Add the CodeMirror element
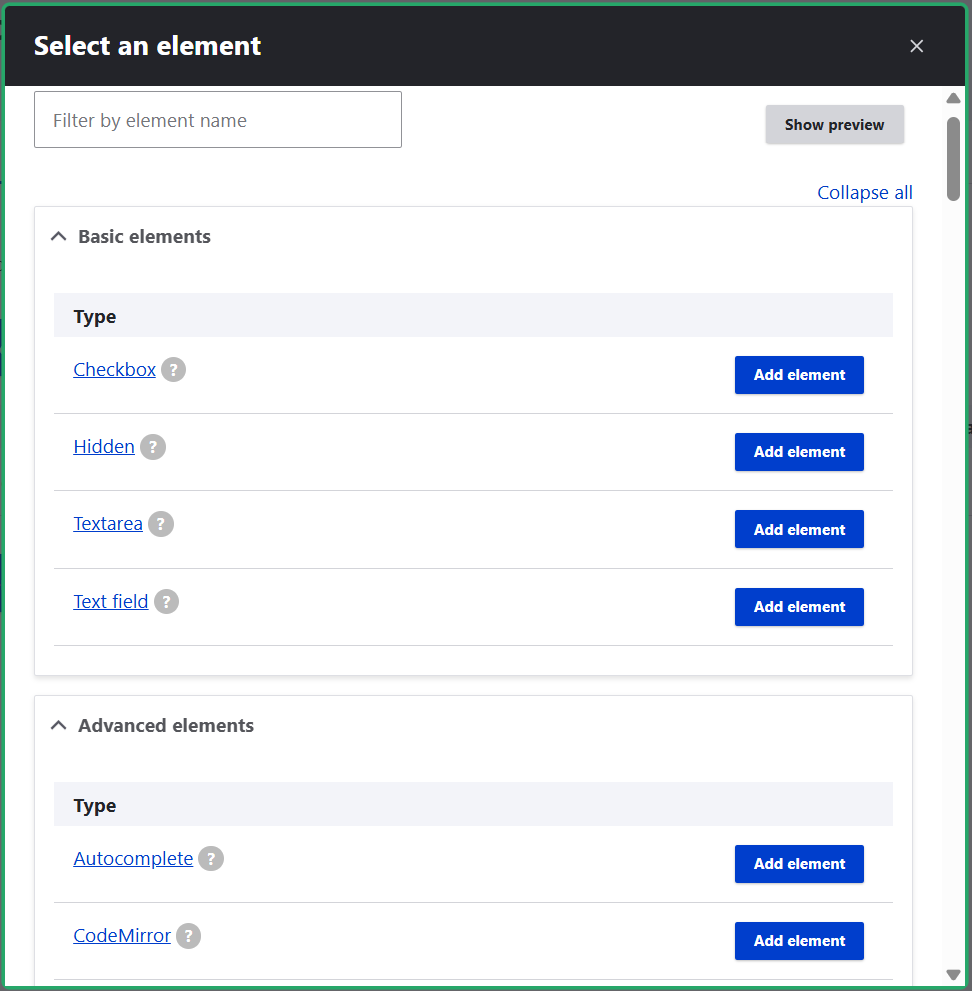The width and height of the screenshot is (972, 991). click(x=799, y=941)
